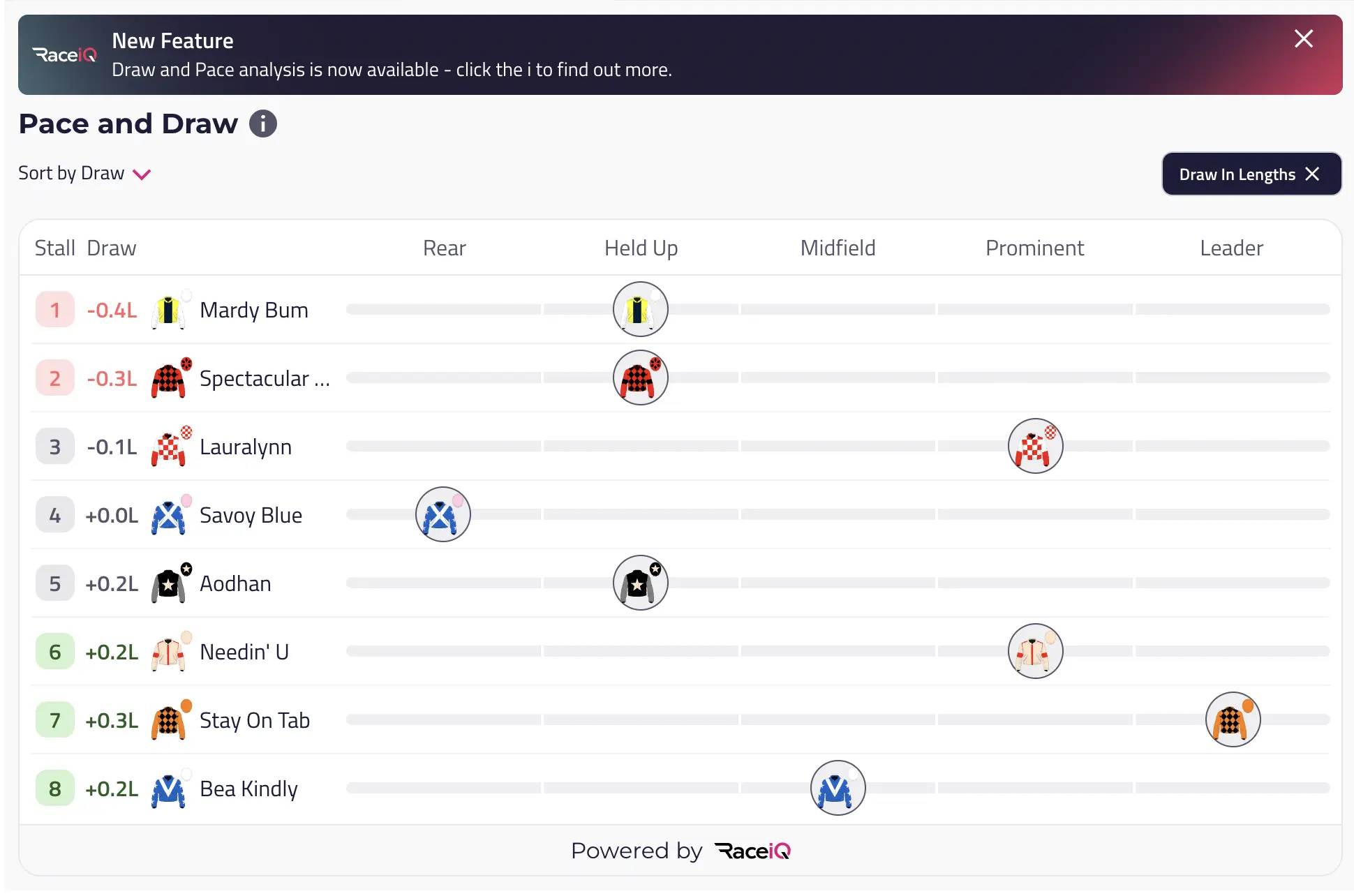
Task: Select the Leader column header
Action: 1231,248
